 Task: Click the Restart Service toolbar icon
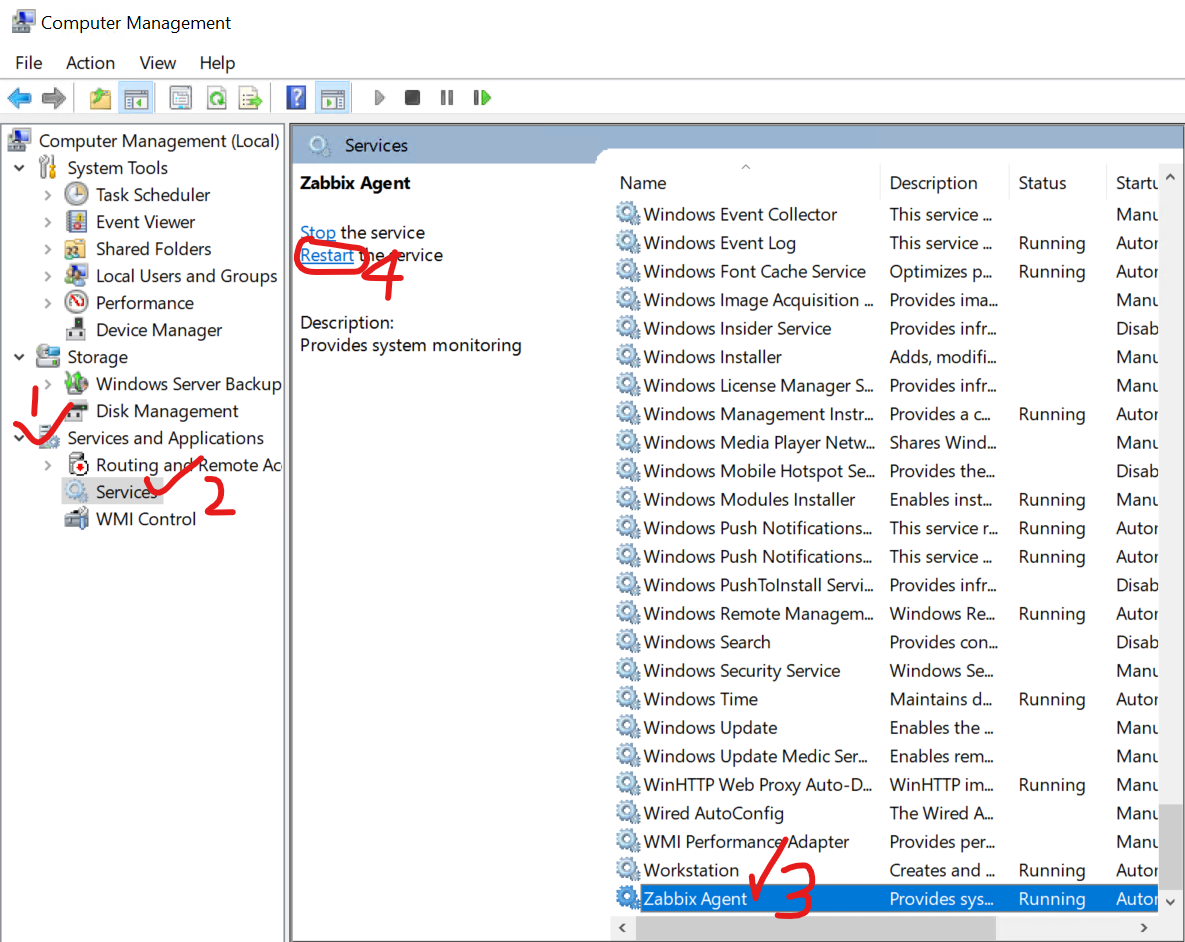(x=481, y=98)
